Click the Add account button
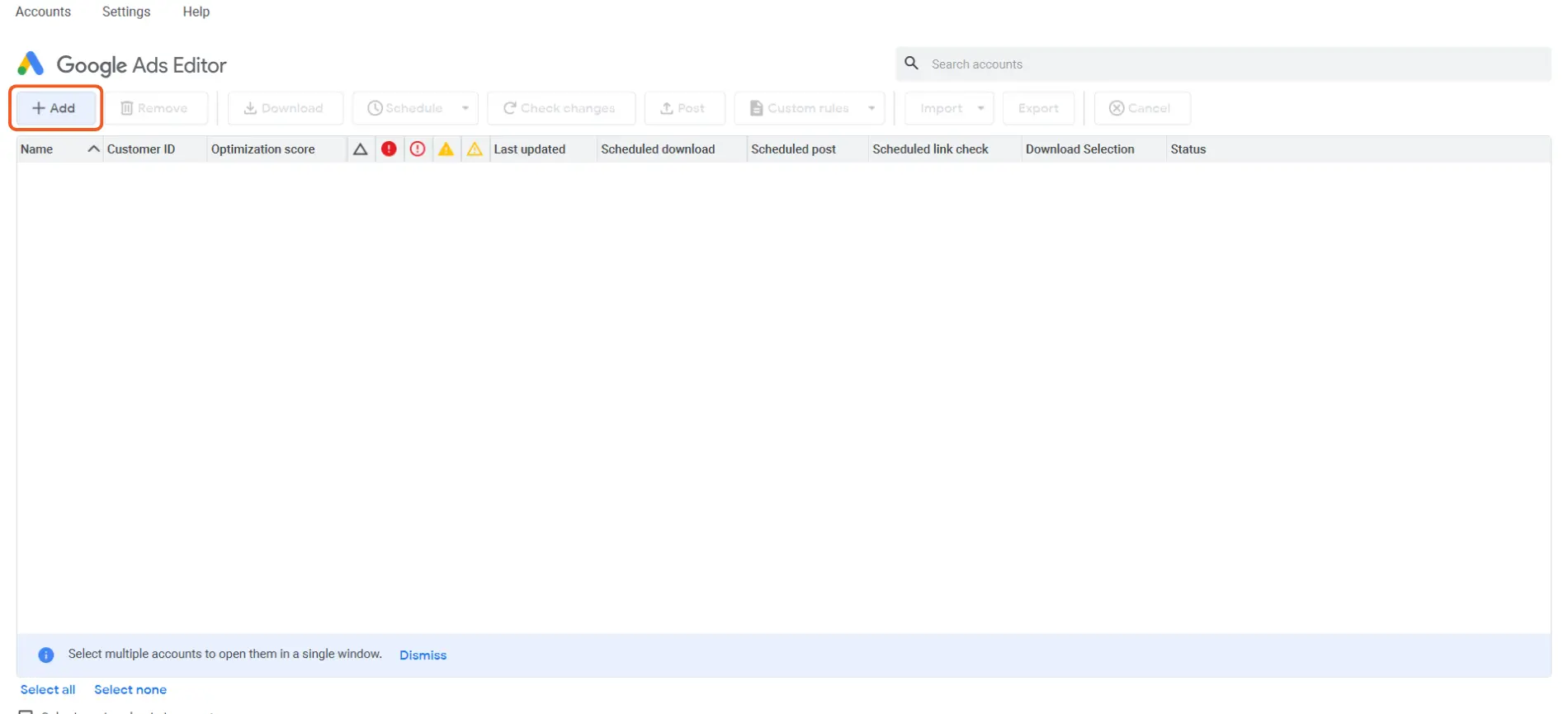This screenshot has height=714, width=1568. pos(55,108)
